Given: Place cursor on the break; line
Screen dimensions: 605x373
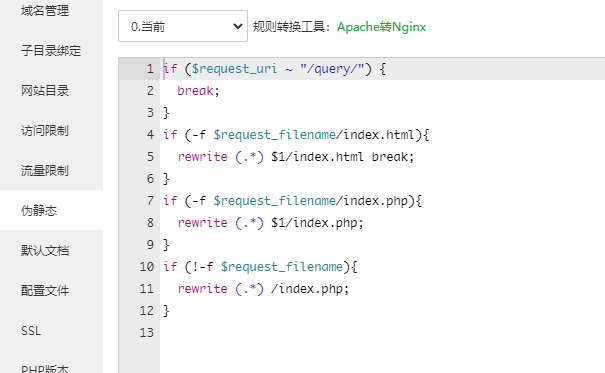Looking at the screenshot, I should click(198, 91).
